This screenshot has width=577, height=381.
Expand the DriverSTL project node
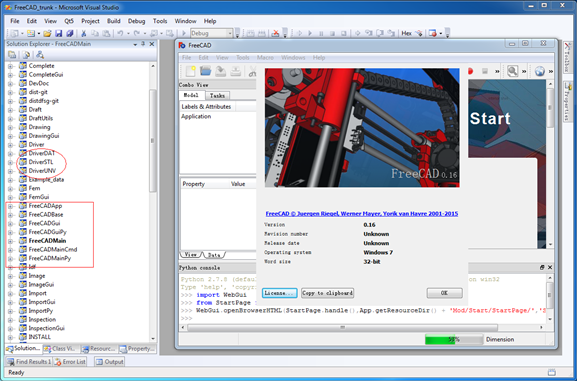coord(10,162)
